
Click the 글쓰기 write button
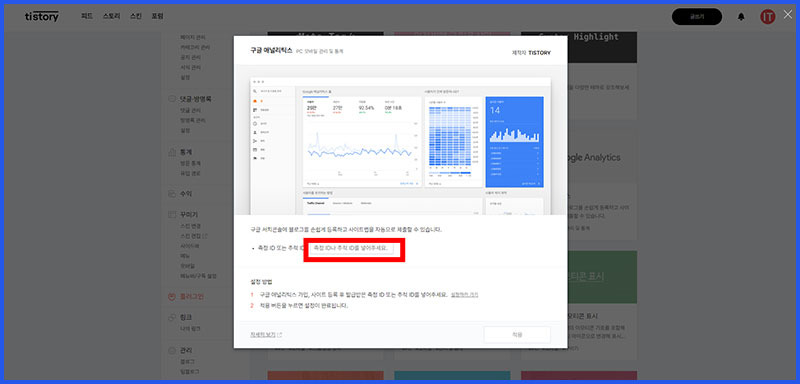coord(696,17)
